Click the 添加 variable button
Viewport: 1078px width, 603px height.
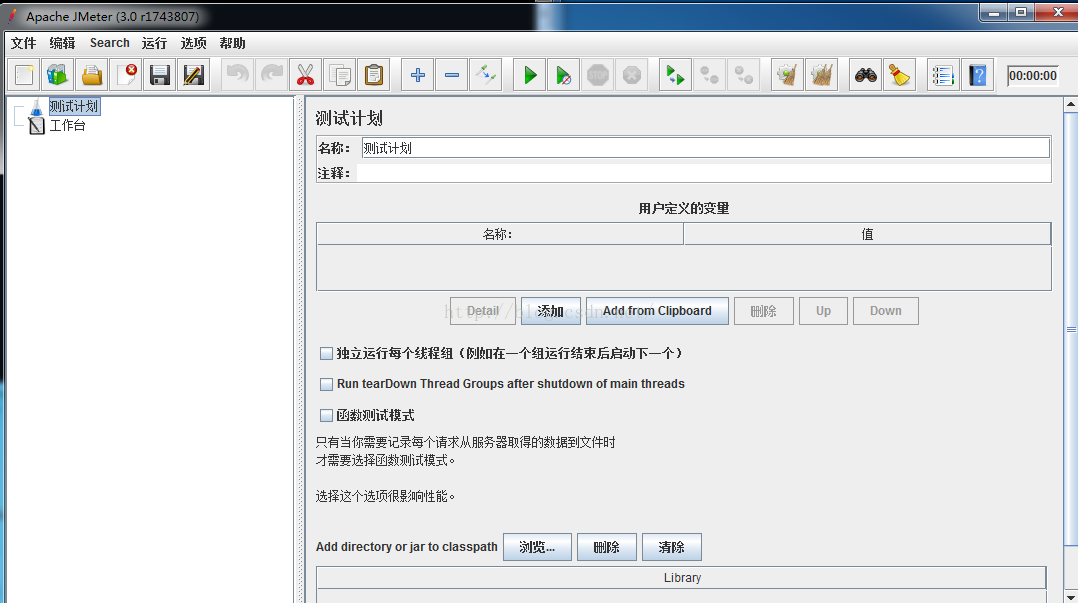tap(551, 311)
